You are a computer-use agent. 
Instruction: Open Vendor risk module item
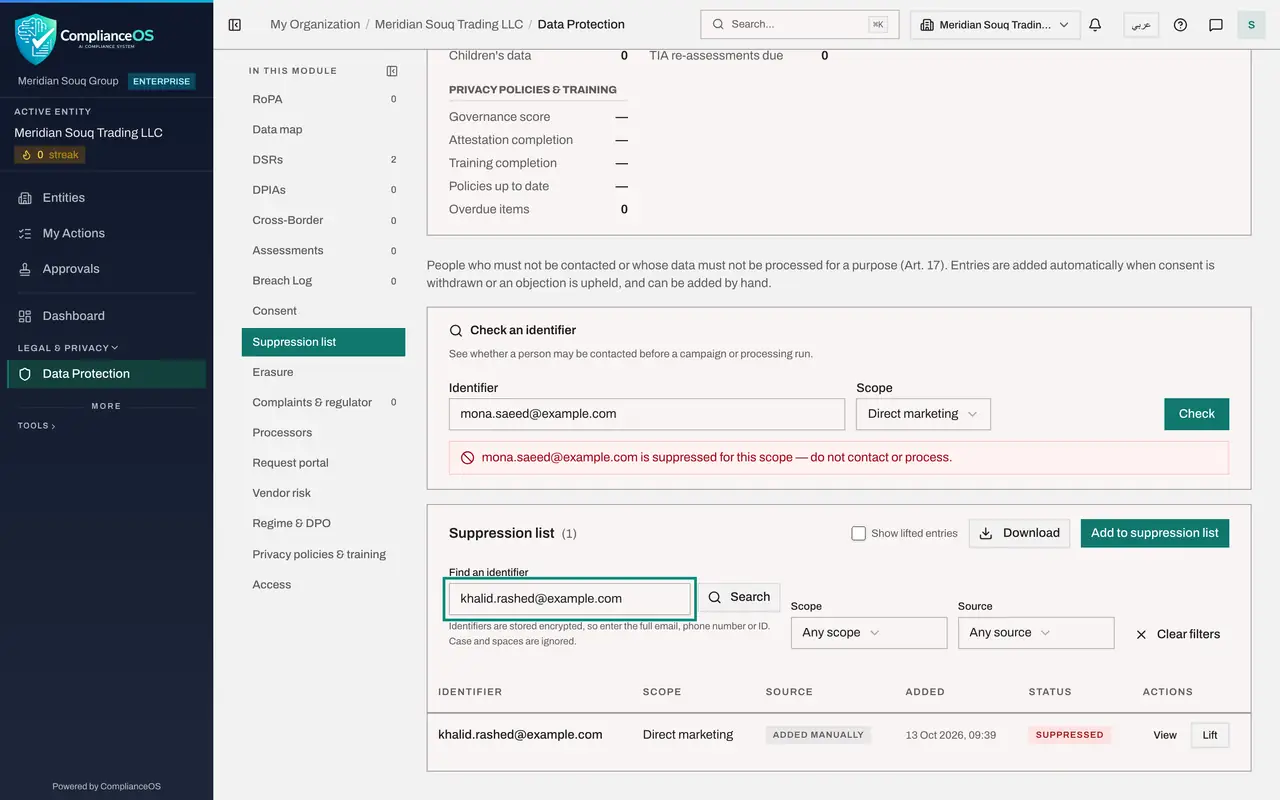[323, 493]
